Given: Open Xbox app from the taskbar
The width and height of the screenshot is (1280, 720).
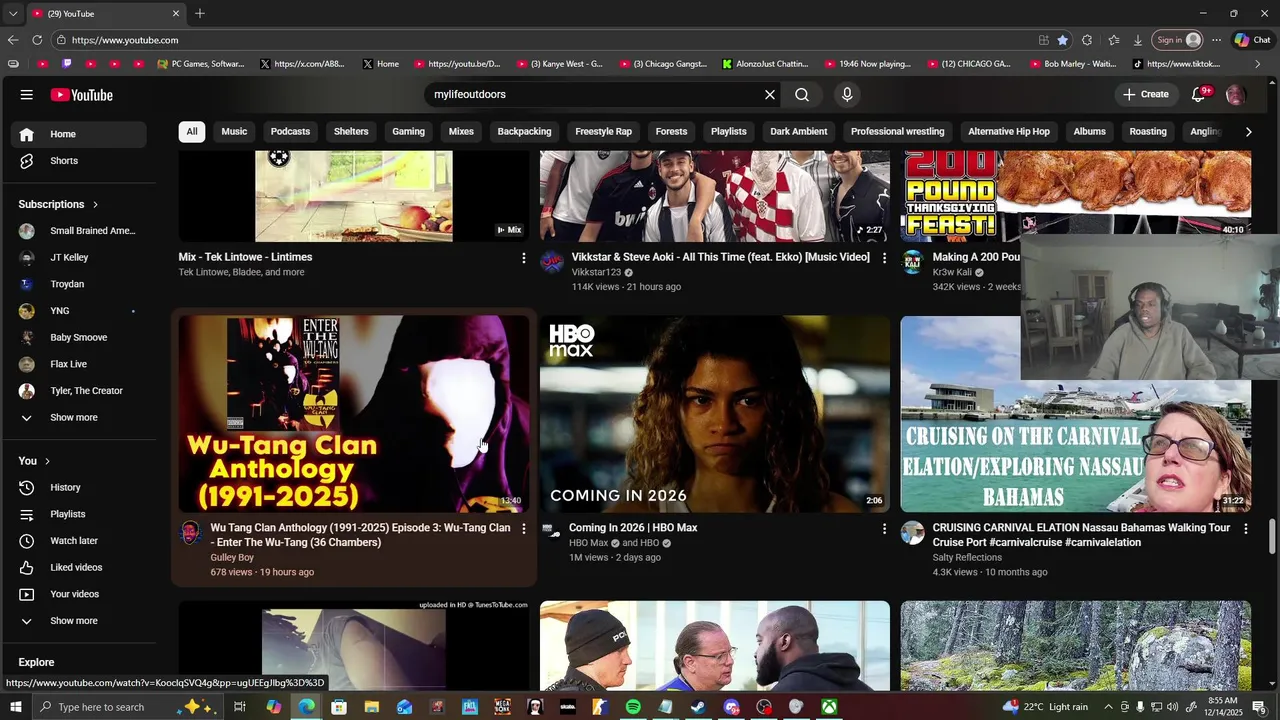Looking at the screenshot, I should [x=829, y=707].
